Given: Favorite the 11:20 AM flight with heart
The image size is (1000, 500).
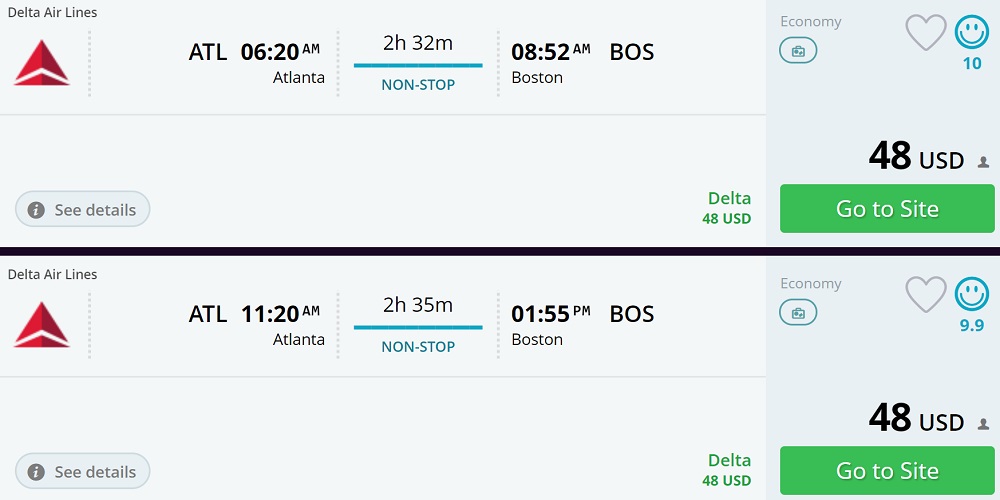Looking at the screenshot, I should (925, 295).
